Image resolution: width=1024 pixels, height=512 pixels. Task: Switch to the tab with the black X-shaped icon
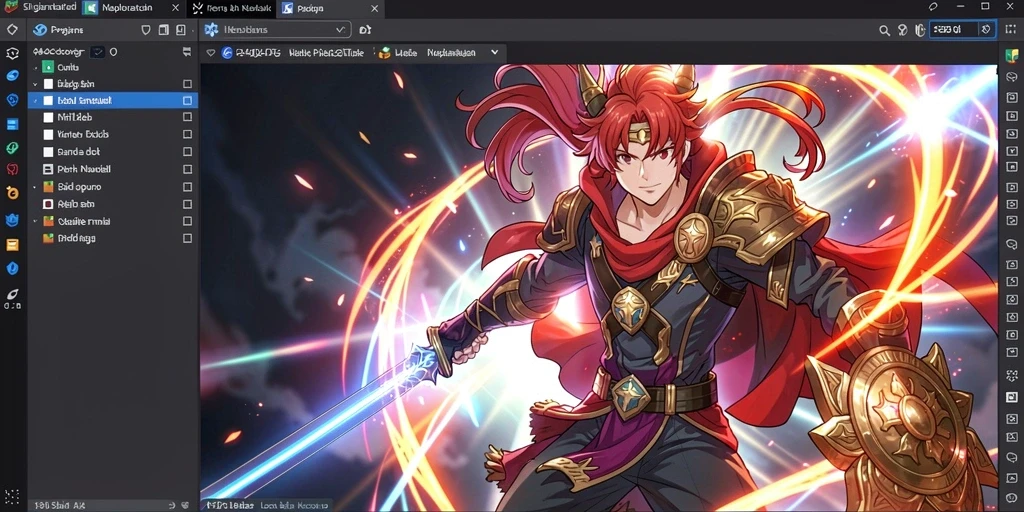click(230, 8)
